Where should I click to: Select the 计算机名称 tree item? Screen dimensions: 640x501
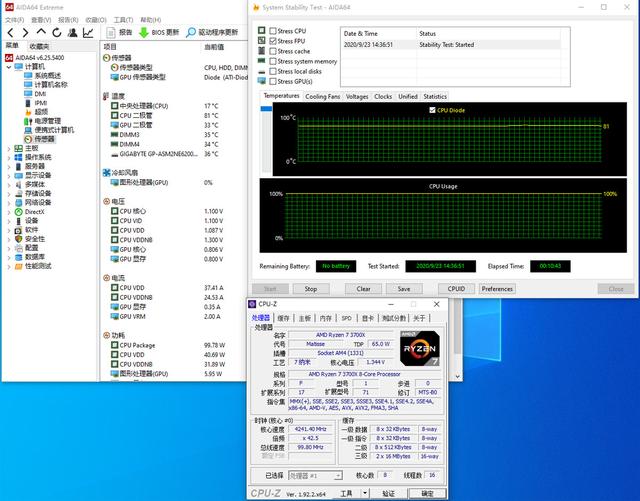point(45,85)
